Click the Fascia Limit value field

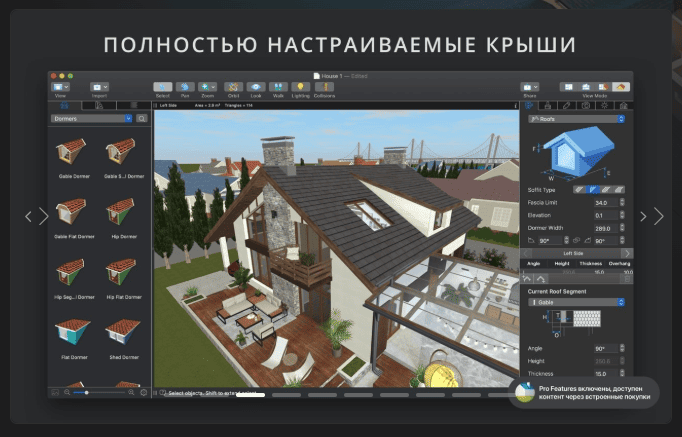coord(606,203)
